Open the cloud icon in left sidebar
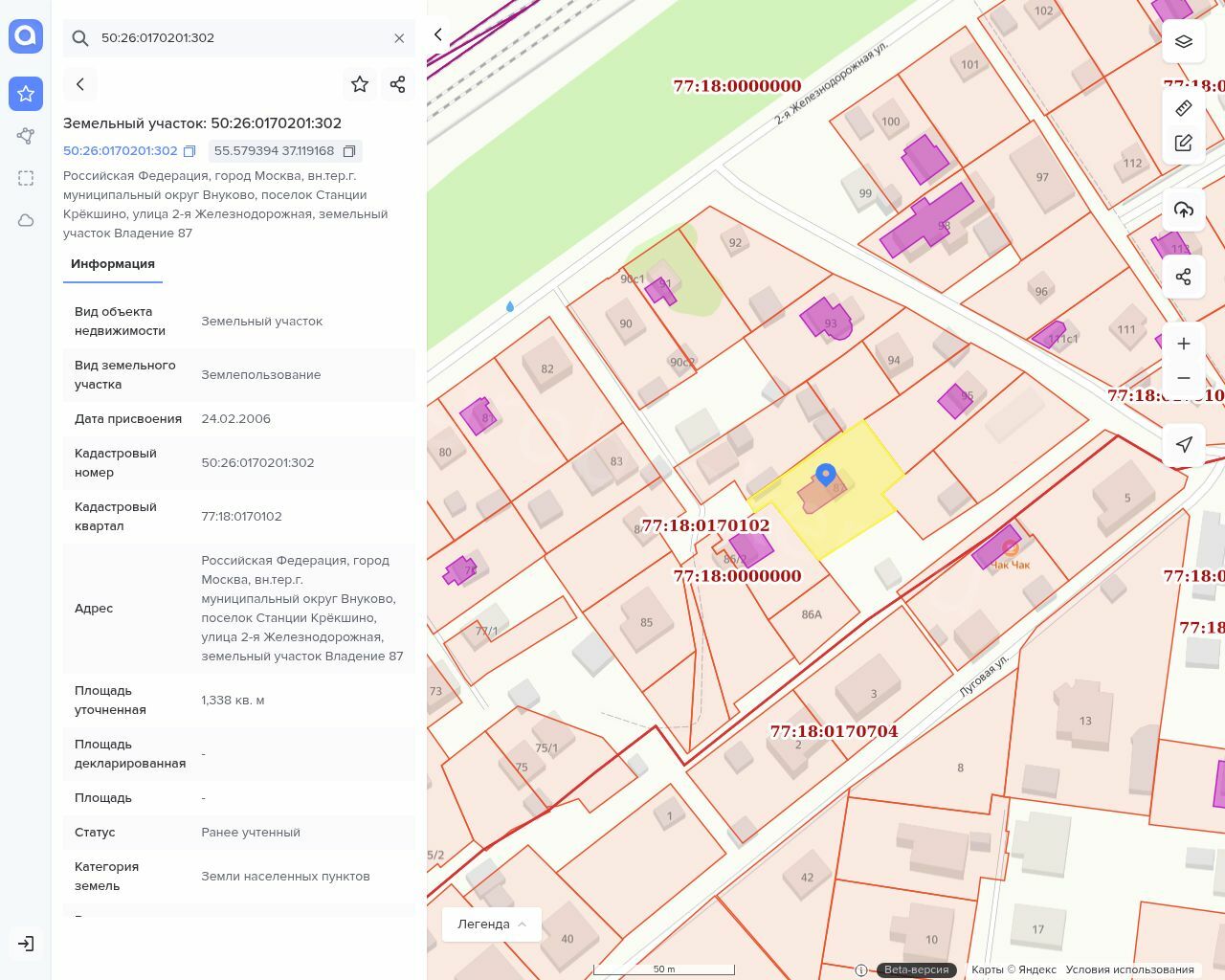1225x980 pixels. pyautogui.click(x=26, y=220)
